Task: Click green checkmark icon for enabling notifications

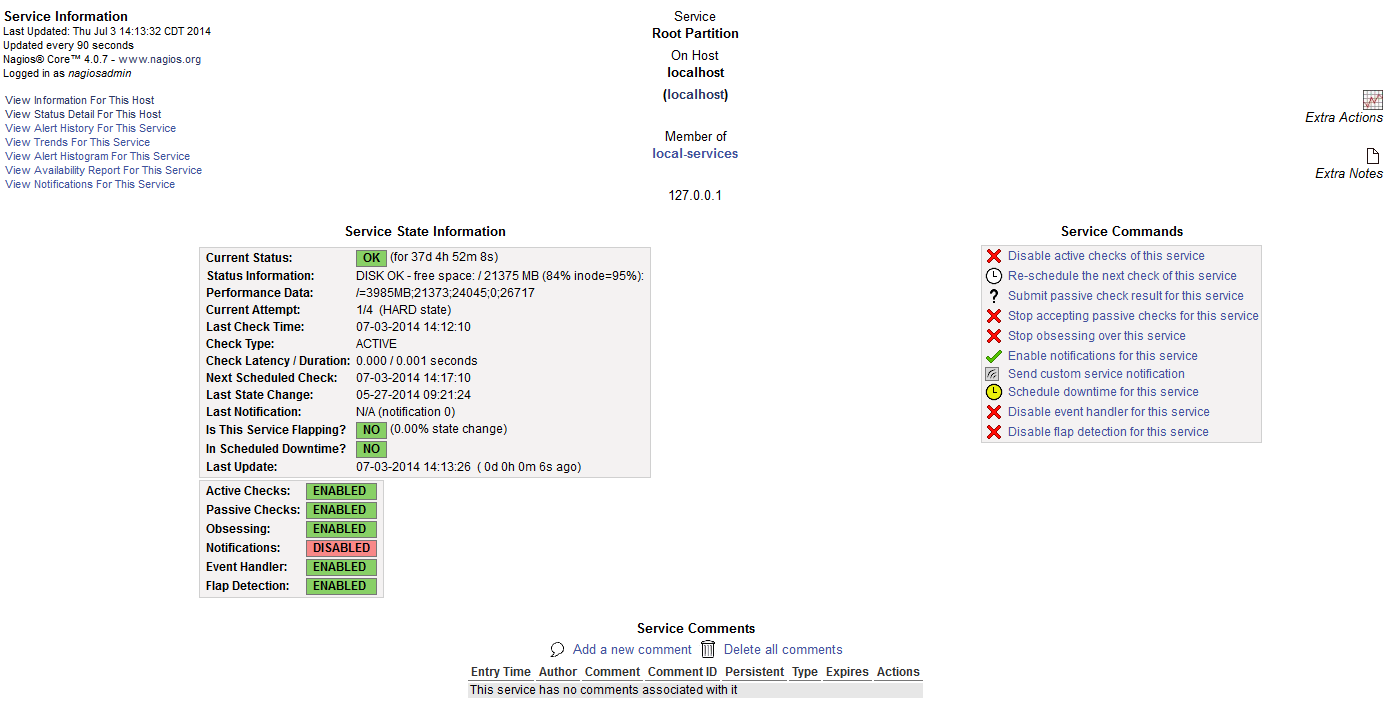Action: click(x=993, y=356)
